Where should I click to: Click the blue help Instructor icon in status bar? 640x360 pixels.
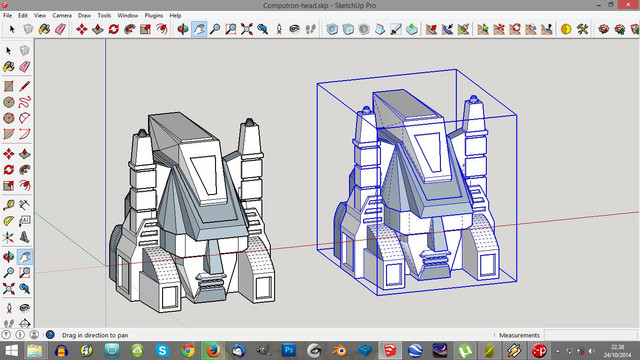50,335
